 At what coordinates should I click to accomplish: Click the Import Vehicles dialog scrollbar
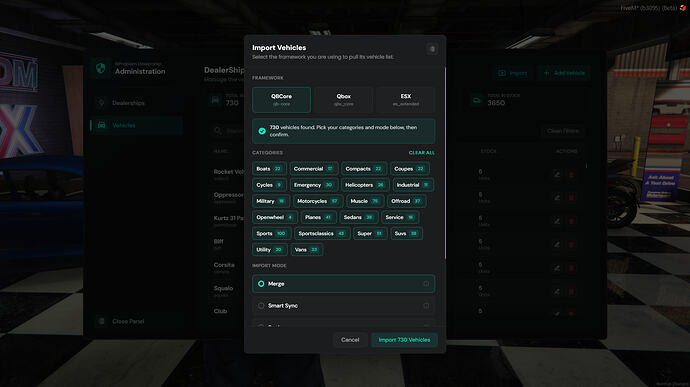click(445, 163)
